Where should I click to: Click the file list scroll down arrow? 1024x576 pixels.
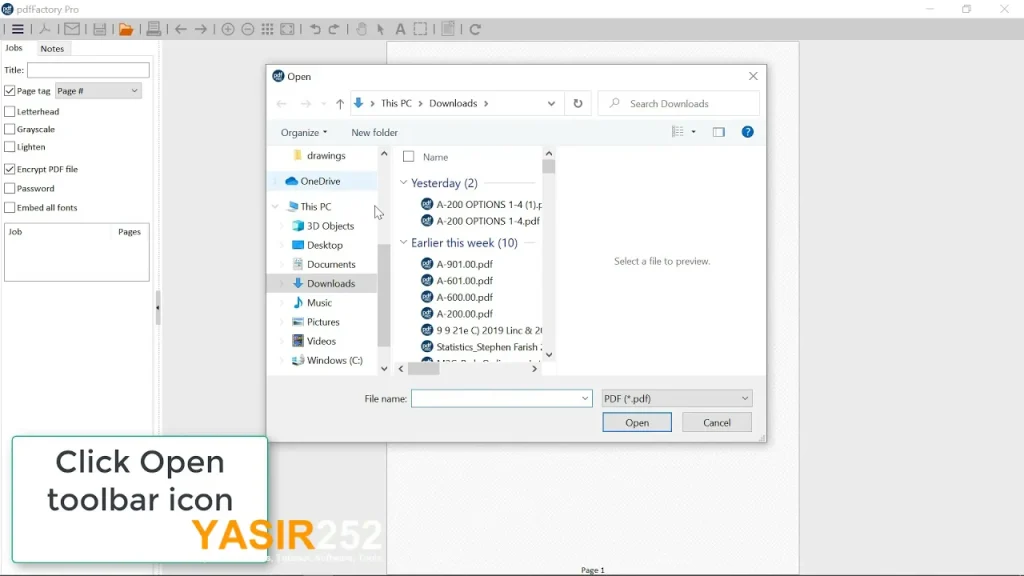pos(549,355)
